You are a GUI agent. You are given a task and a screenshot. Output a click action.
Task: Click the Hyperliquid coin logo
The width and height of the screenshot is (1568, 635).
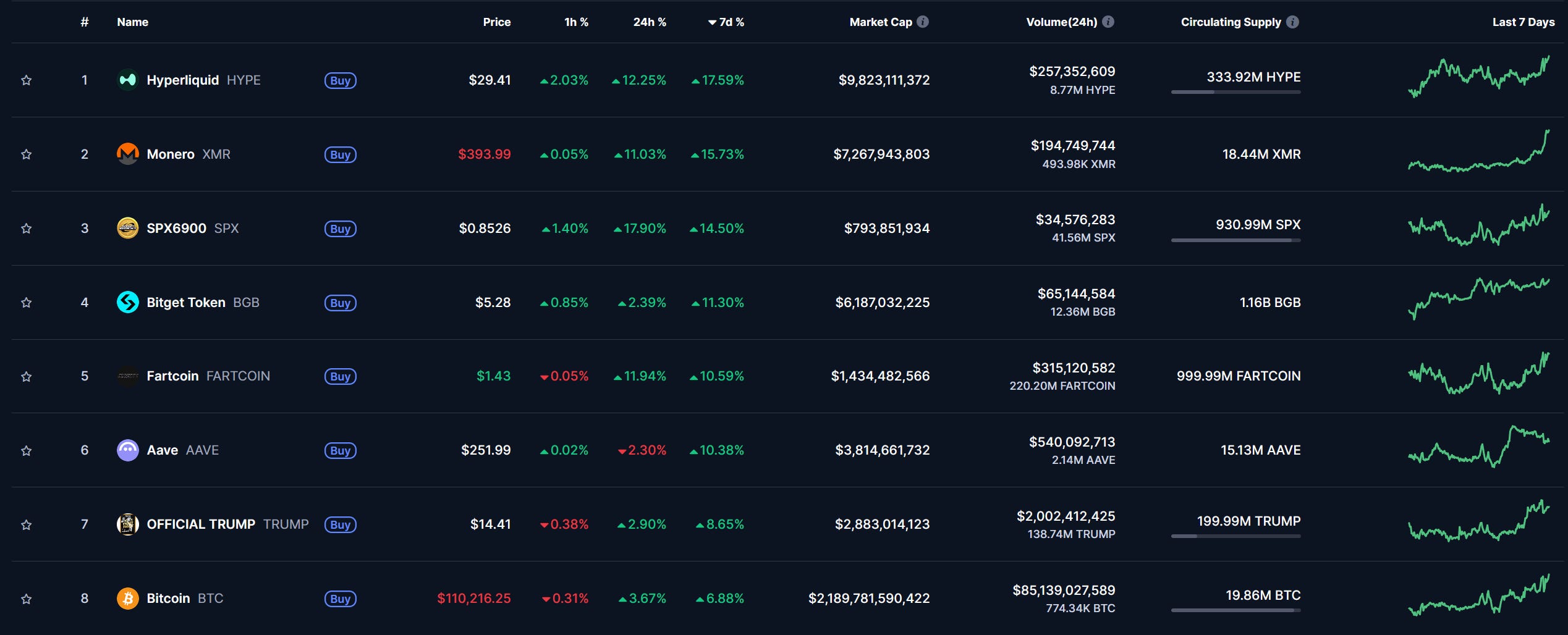(x=128, y=80)
